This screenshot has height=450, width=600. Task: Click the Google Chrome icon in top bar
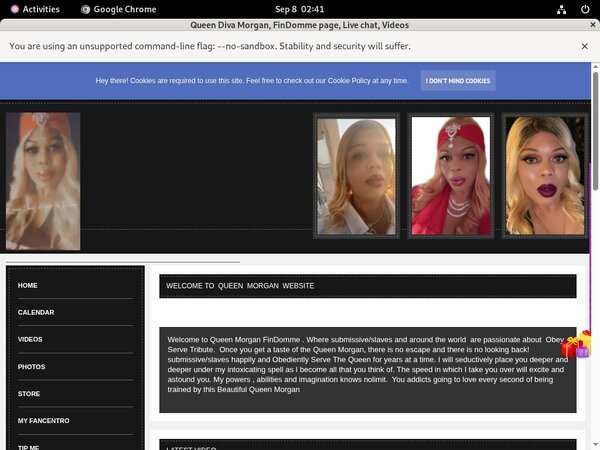coord(86,9)
